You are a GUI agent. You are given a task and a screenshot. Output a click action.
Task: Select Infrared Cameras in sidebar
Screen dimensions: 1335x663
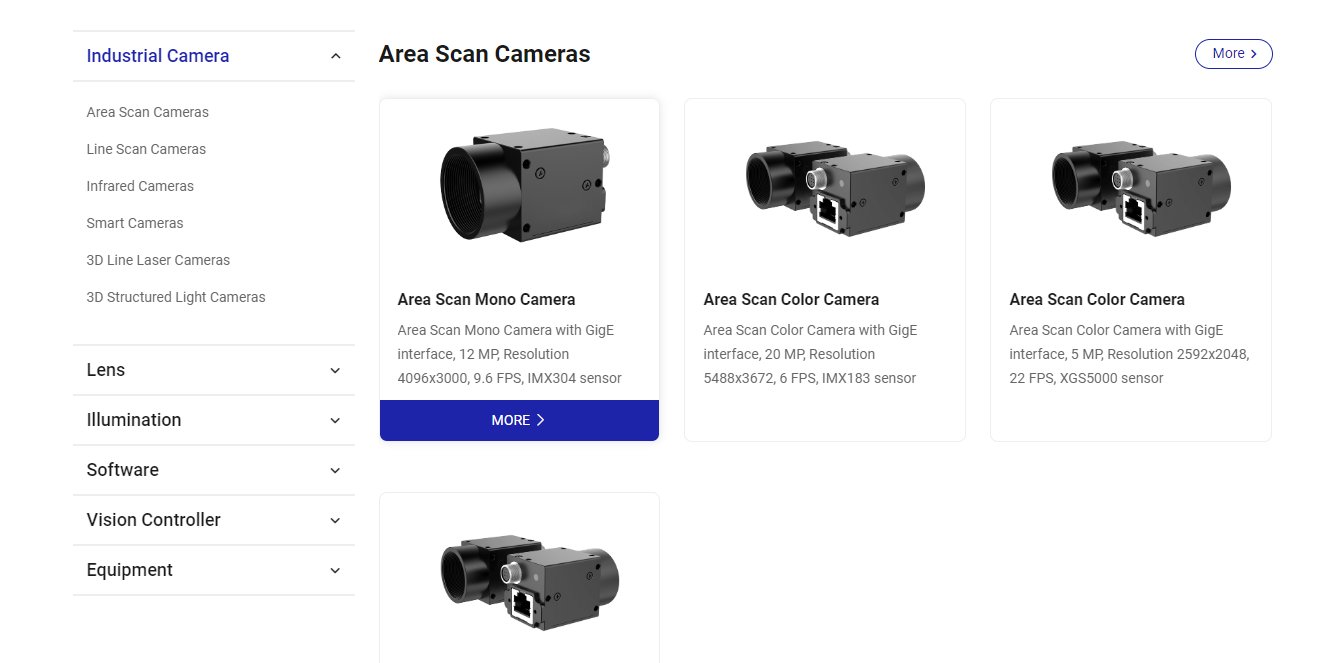coord(140,186)
